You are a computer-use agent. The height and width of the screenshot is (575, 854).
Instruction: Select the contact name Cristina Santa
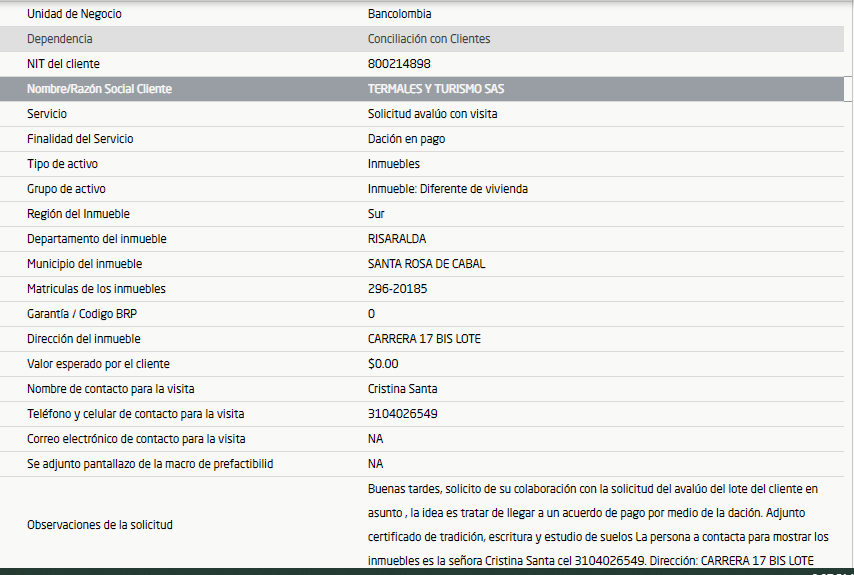(402, 389)
